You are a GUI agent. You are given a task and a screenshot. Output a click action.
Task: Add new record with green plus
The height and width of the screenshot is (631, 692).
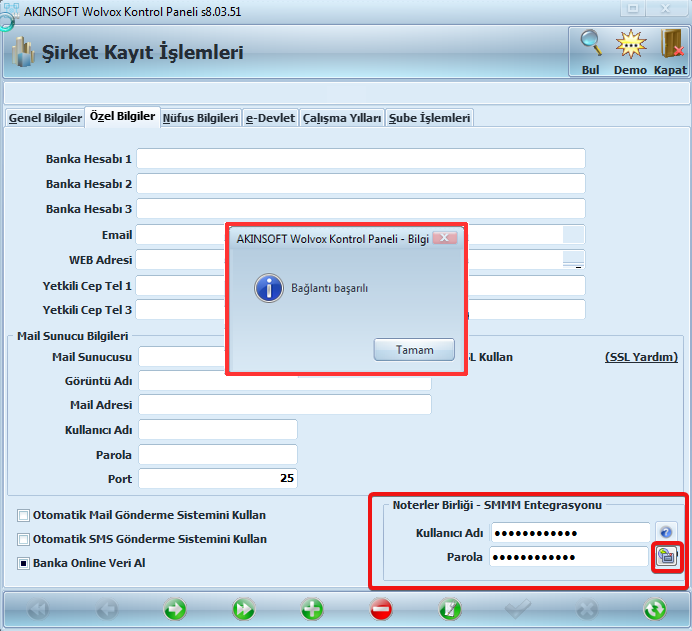(312, 609)
